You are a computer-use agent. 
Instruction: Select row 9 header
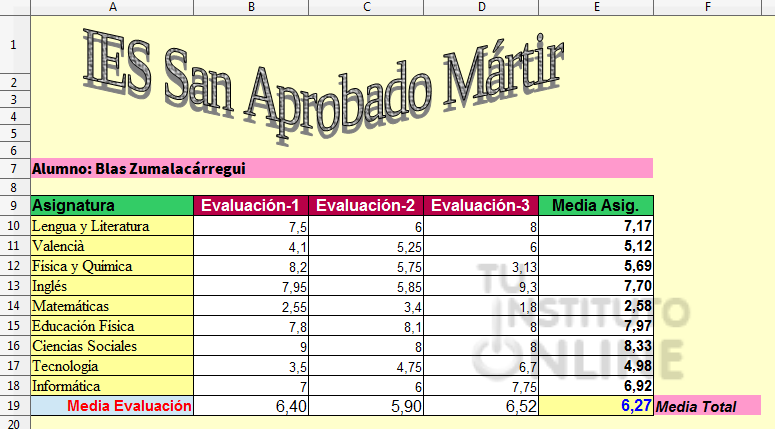pos(15,205)
